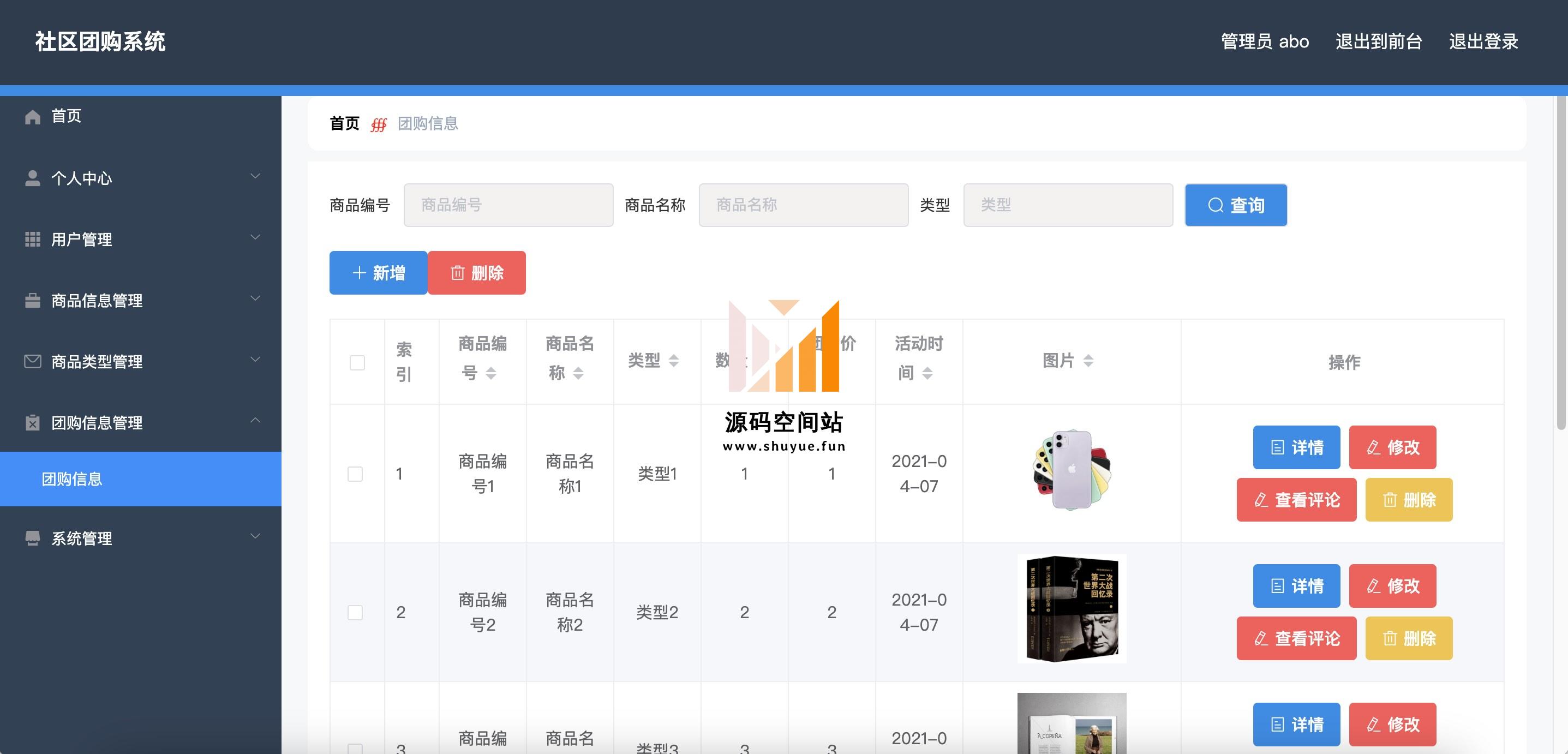Click sort arrows in 商品编号 column header

pyautogui.click(x=491, y=373)
